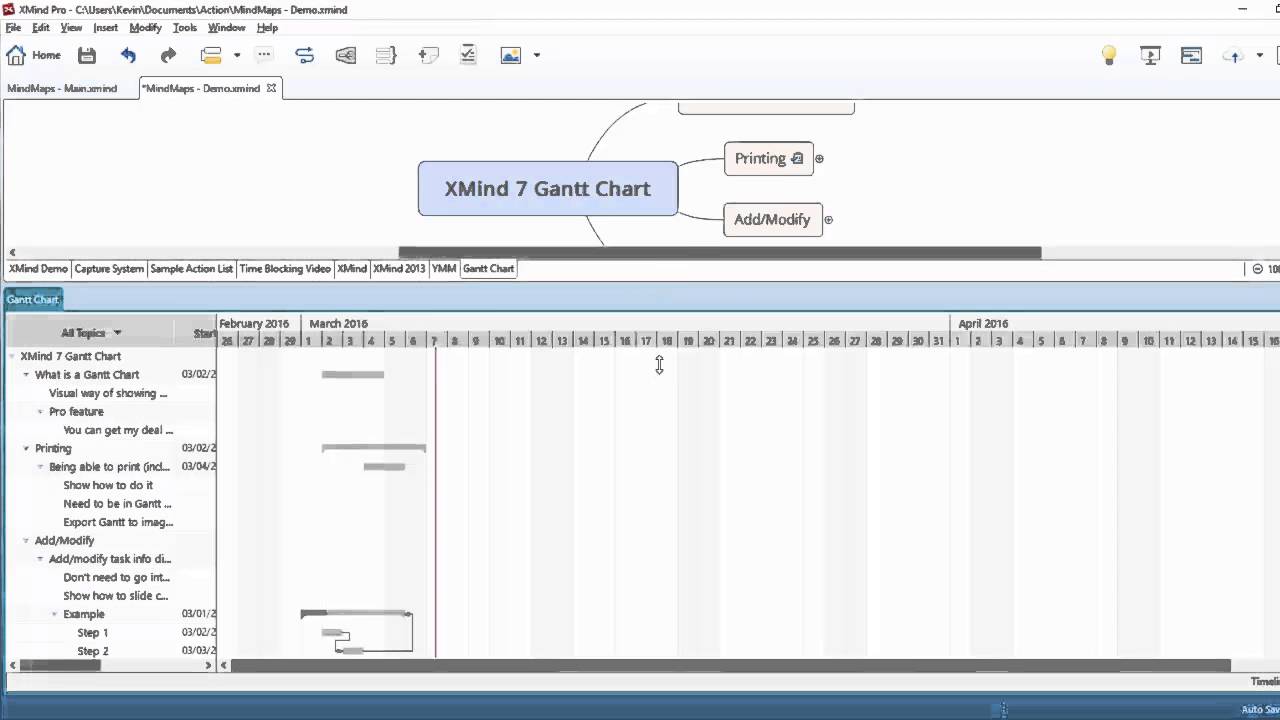
Task: Collapse the XMind 7 Gantt Chart tree root
Action: click(x=12, y=356)
